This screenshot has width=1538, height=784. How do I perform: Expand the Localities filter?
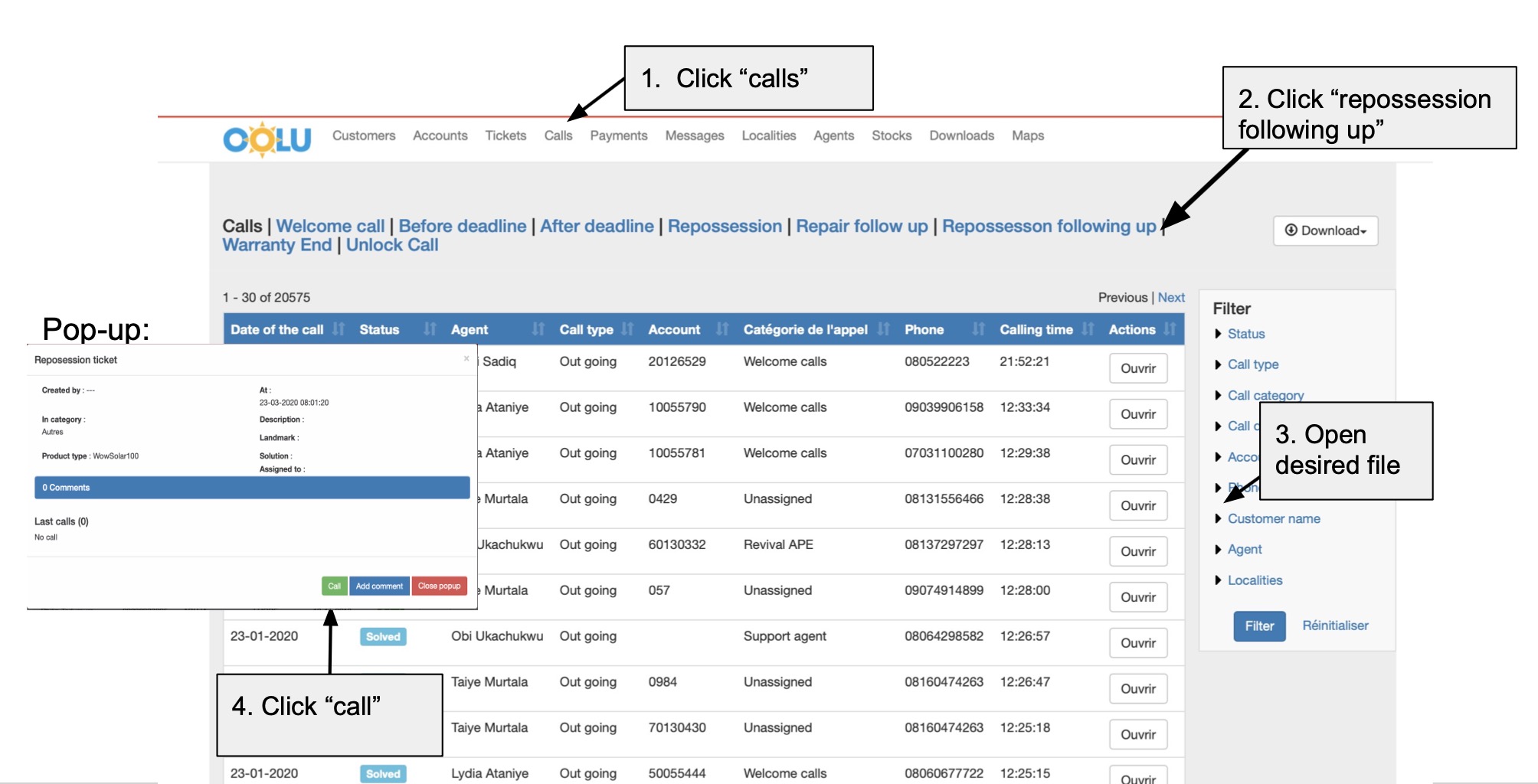[1254, 580]
